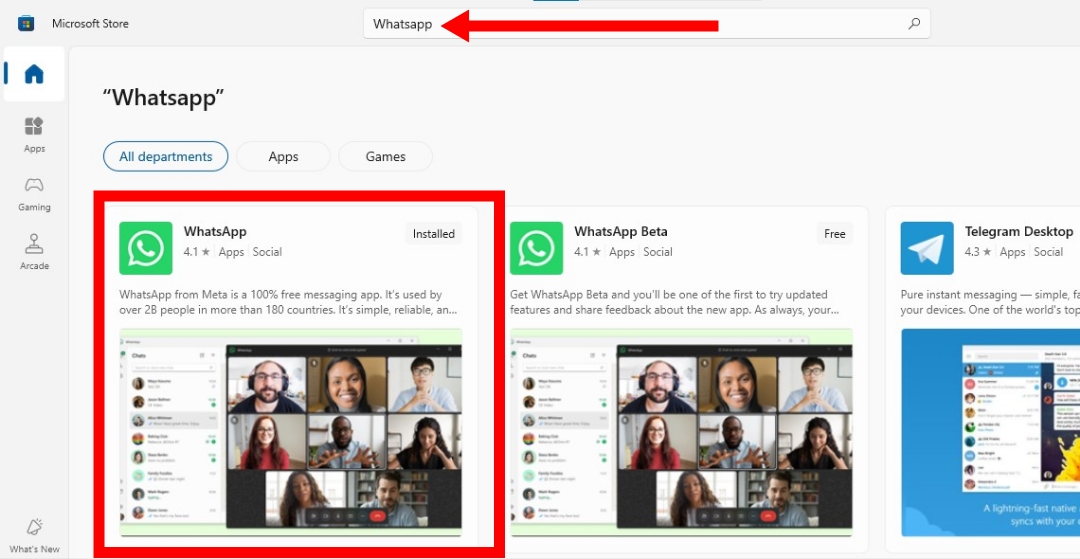
Task: Open the WhatsApp title link
Action: tap(215, 231)
